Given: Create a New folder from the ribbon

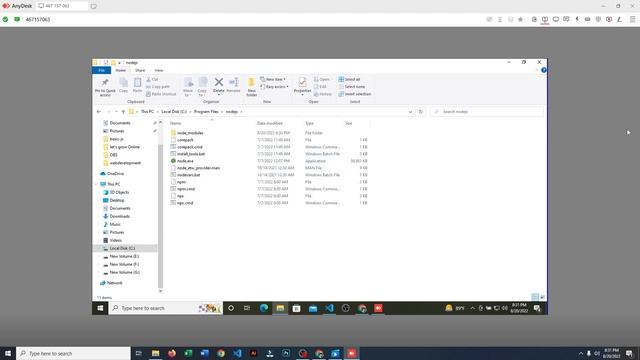Looking at the screenshot, I should coord(251,87).
